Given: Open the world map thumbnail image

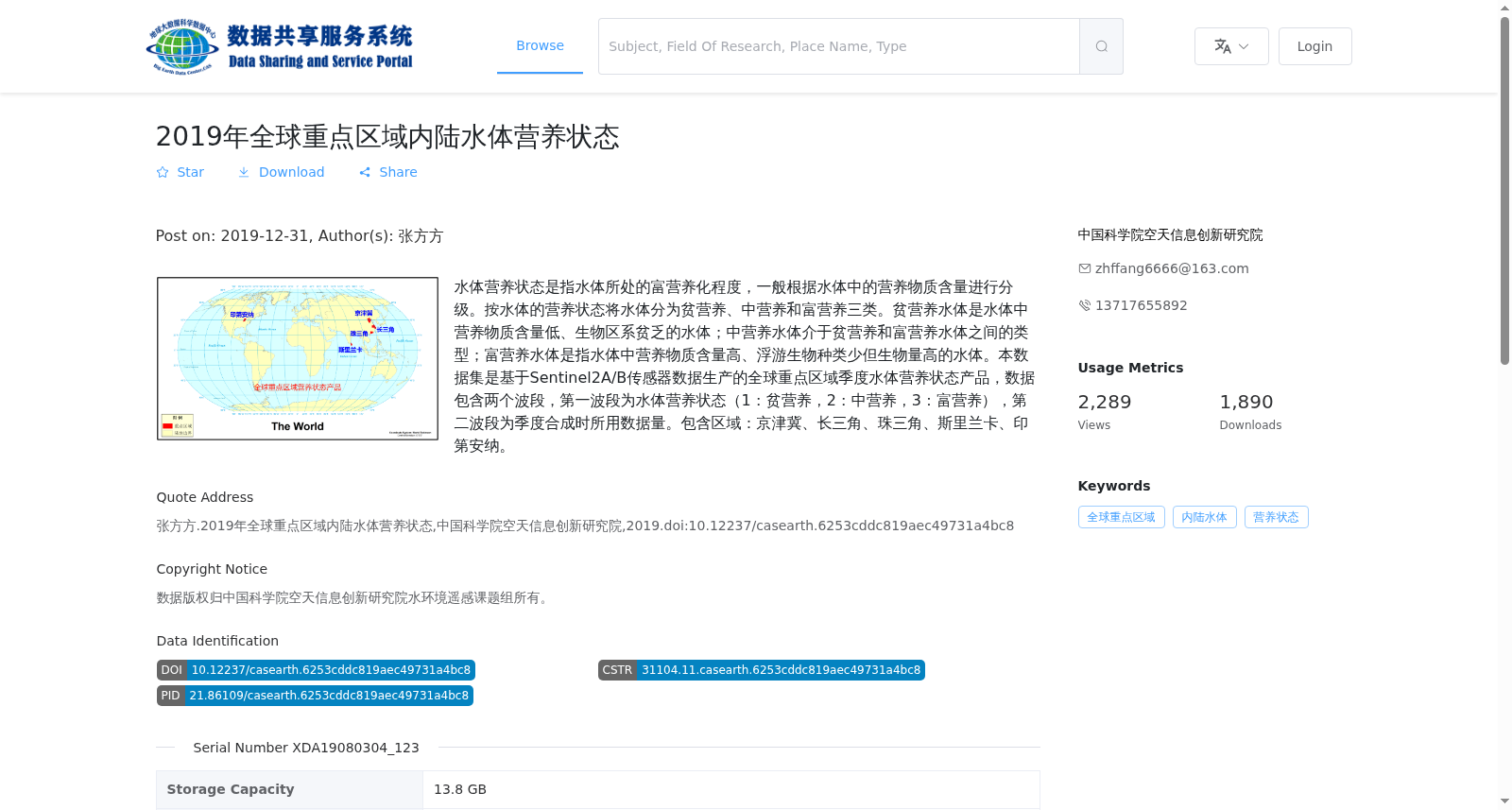Looking at the screenshot, I should coord(298,358).
